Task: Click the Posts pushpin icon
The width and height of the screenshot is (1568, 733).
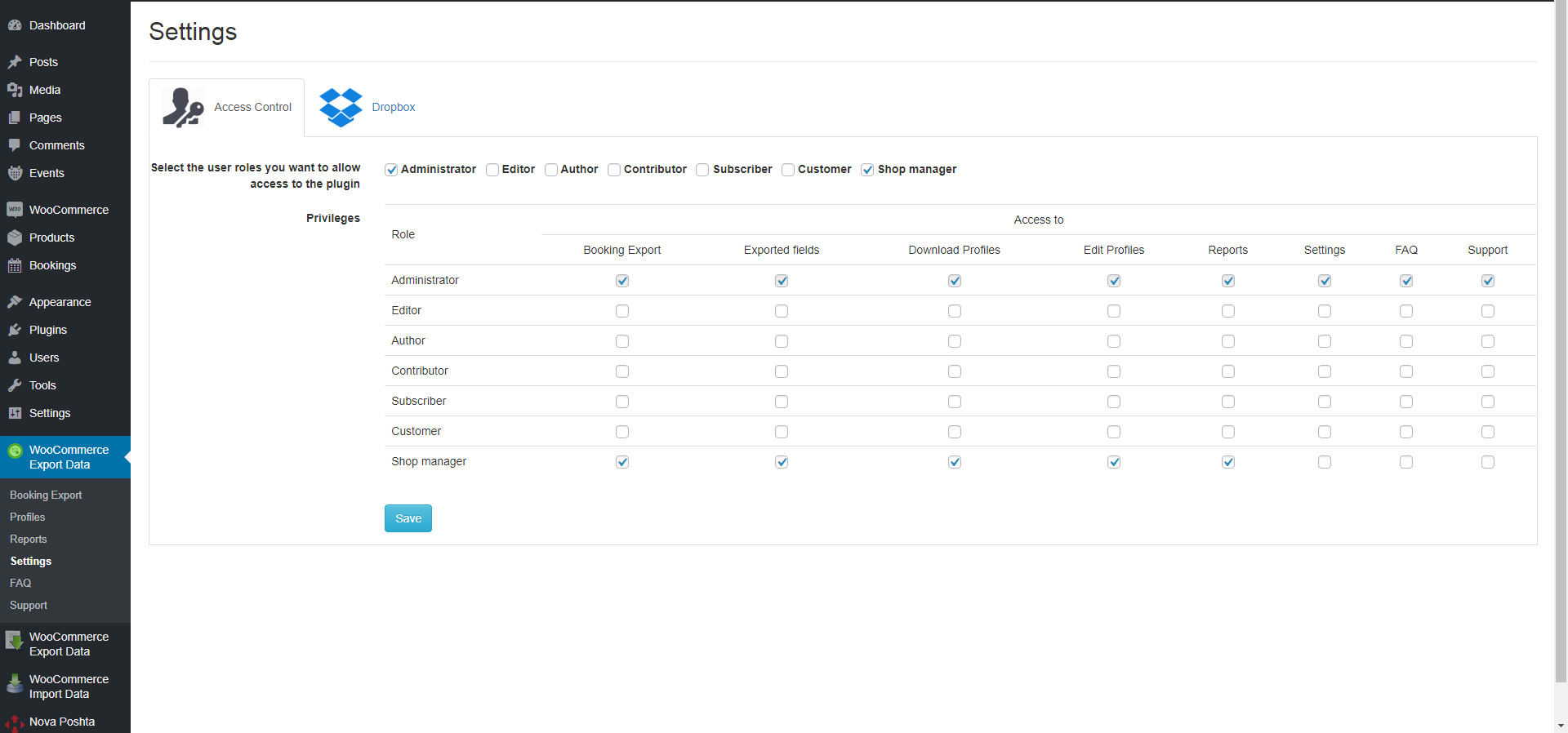Action: click(x=15, y=62)
